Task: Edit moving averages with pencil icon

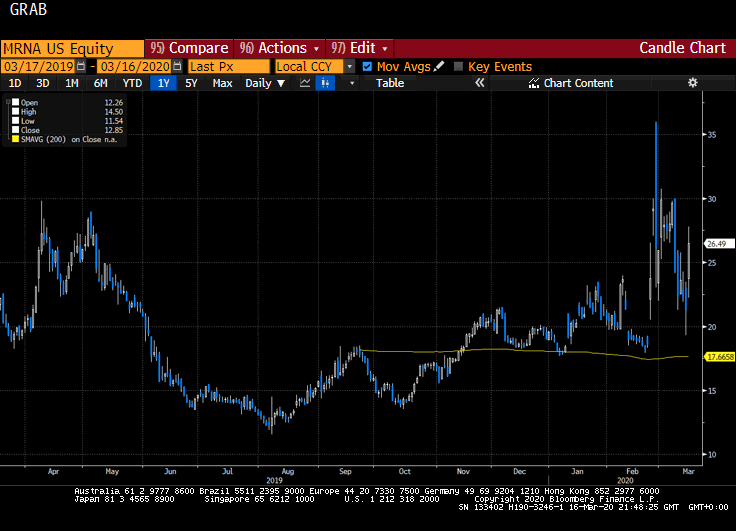Action: 439,66
